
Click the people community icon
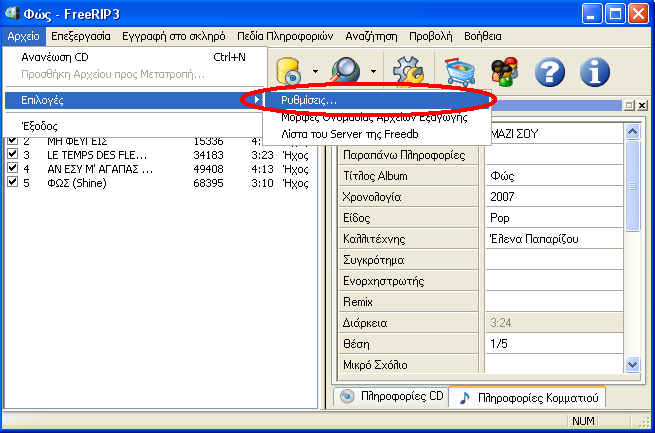pos(505,72)
